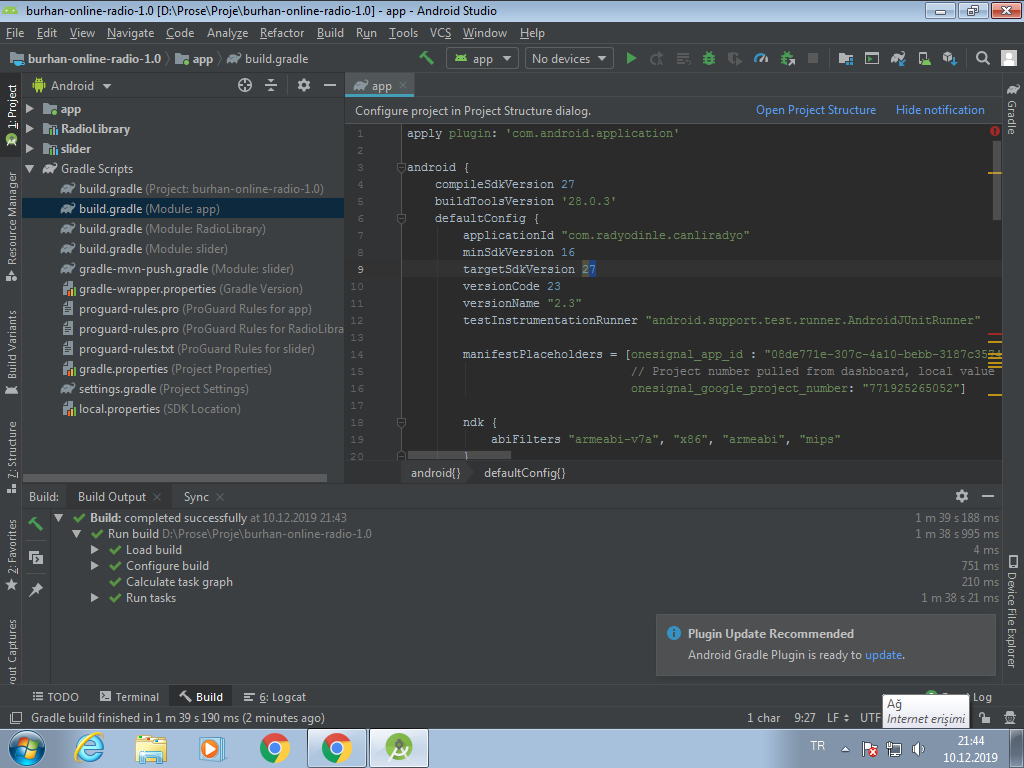Open Project panel settings gear icon
This screenshot has height=768, width=1024.
pos(304,85)
